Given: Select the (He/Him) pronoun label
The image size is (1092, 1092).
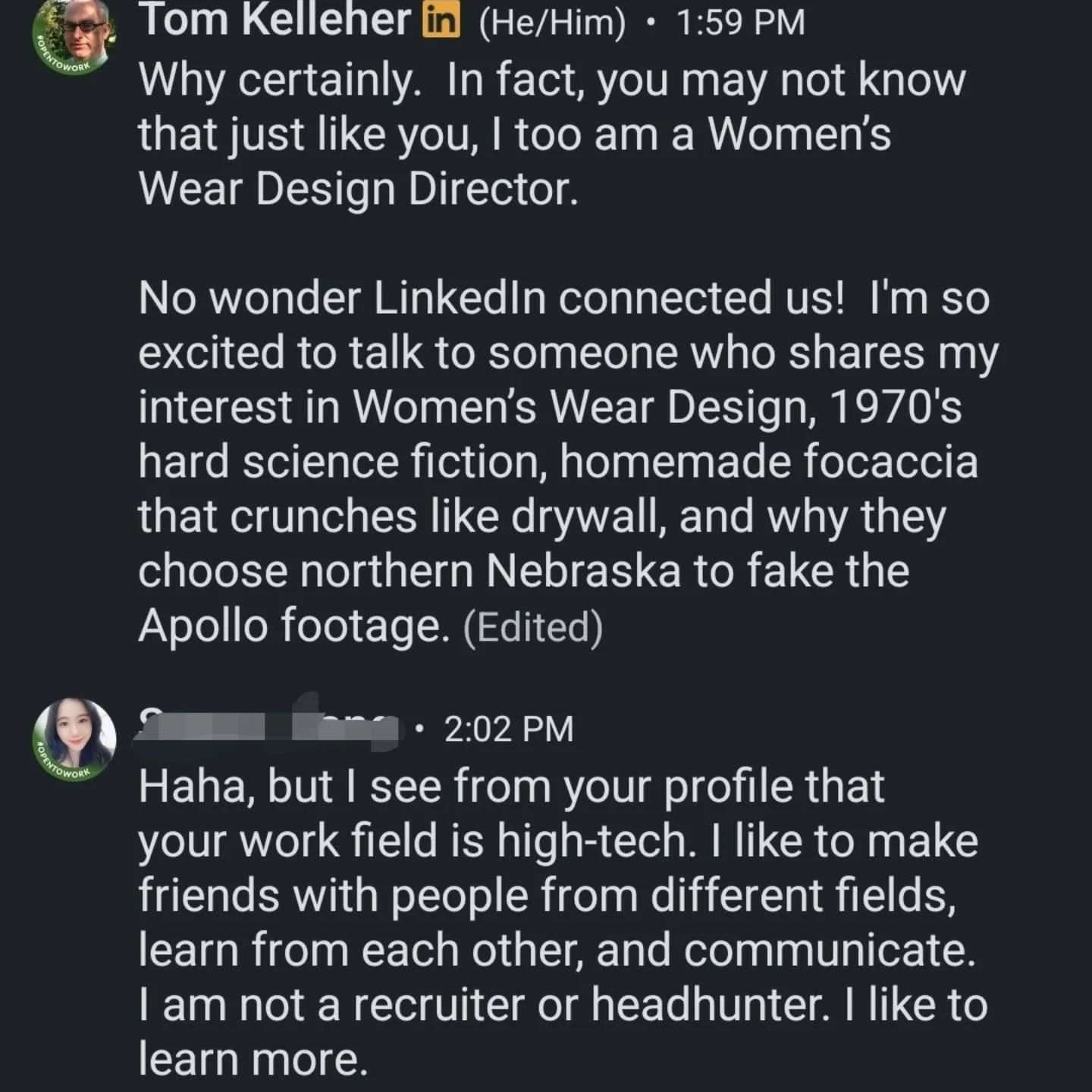Looking at the screenshot, I should click(x=553, y=23).
